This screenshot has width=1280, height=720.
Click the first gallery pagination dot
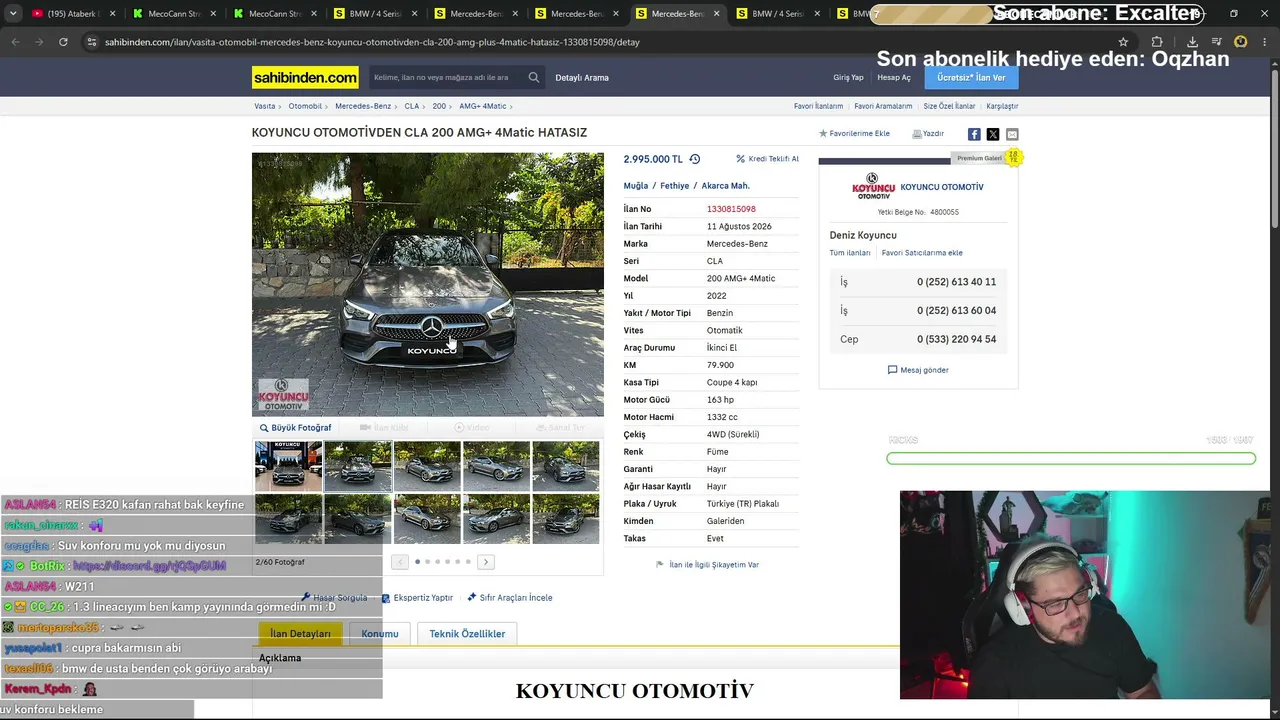coord(417,562)
